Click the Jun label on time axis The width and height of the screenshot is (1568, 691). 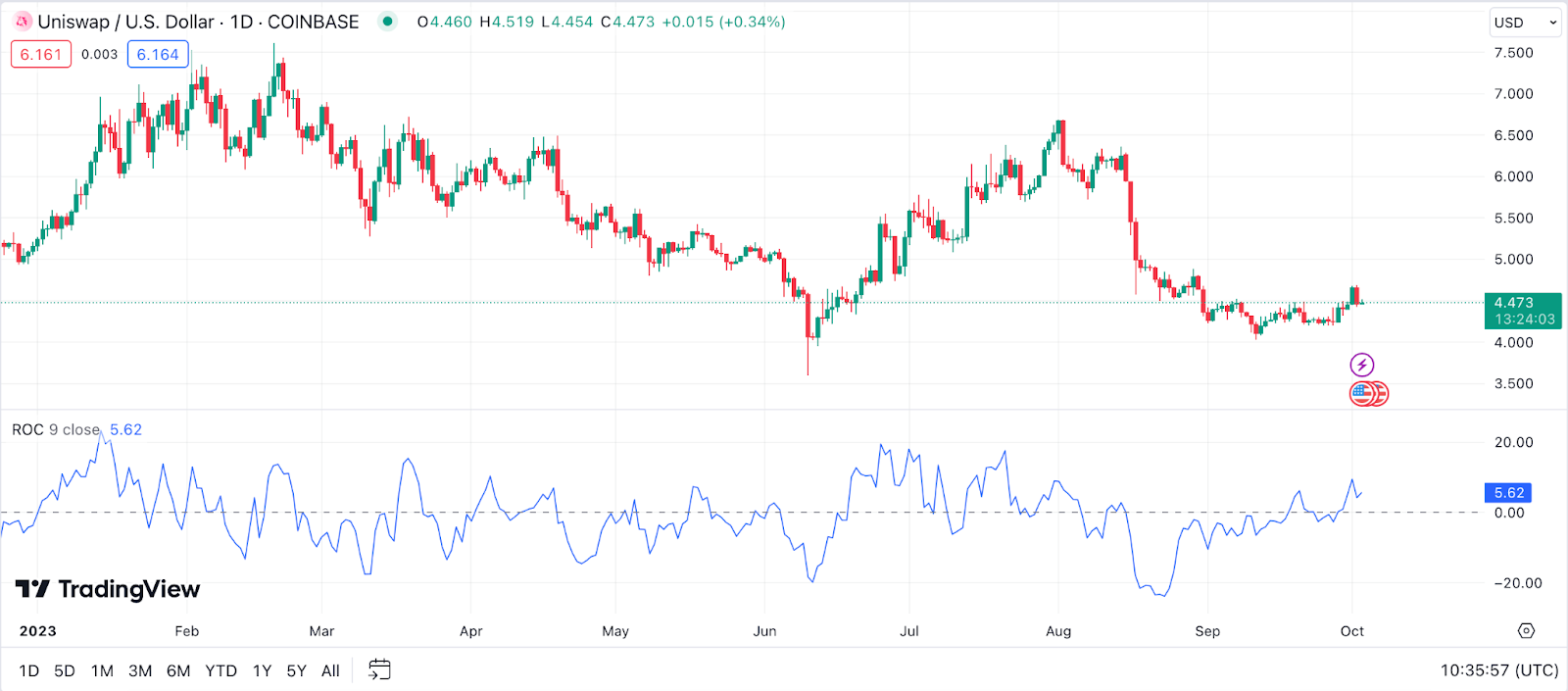pyautogui.click(x=764, y=631)
